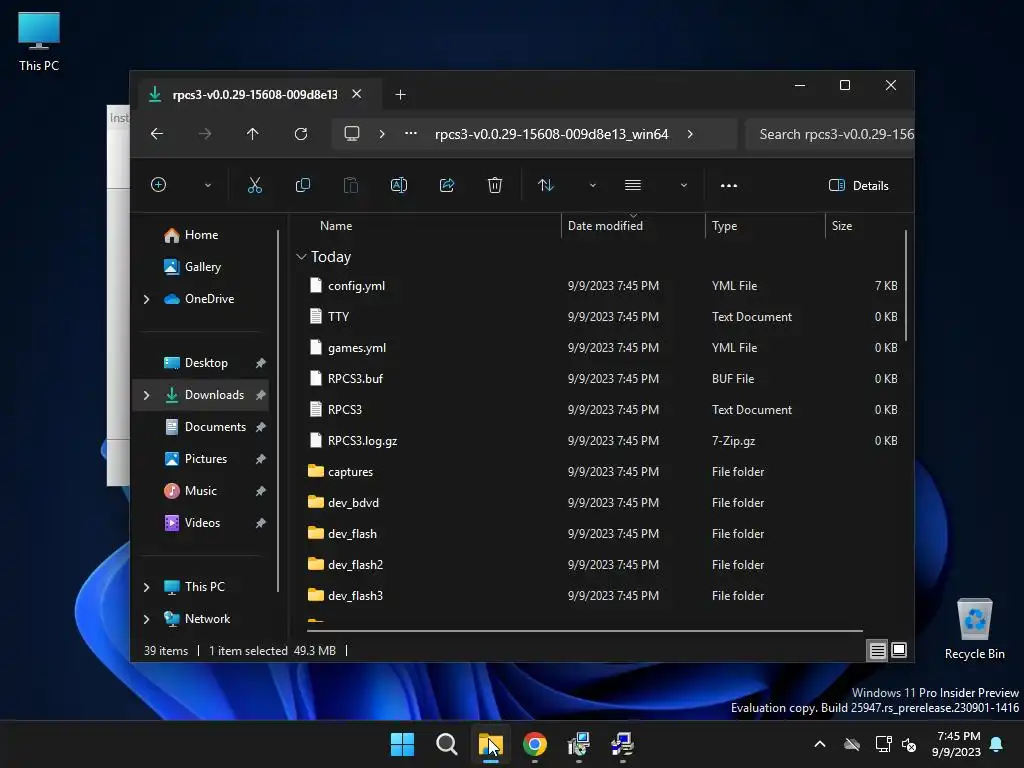This screenshot has height=768, width=1024.
Task: Click the Copy icon in toolbar
Action: (x=303, y=185)
